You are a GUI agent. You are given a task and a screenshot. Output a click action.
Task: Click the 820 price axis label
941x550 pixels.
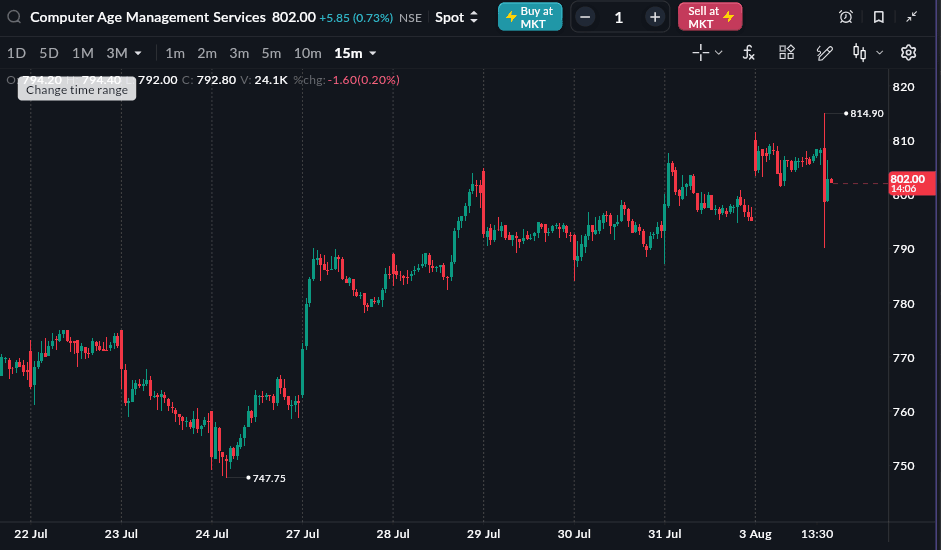pos(903,87)
